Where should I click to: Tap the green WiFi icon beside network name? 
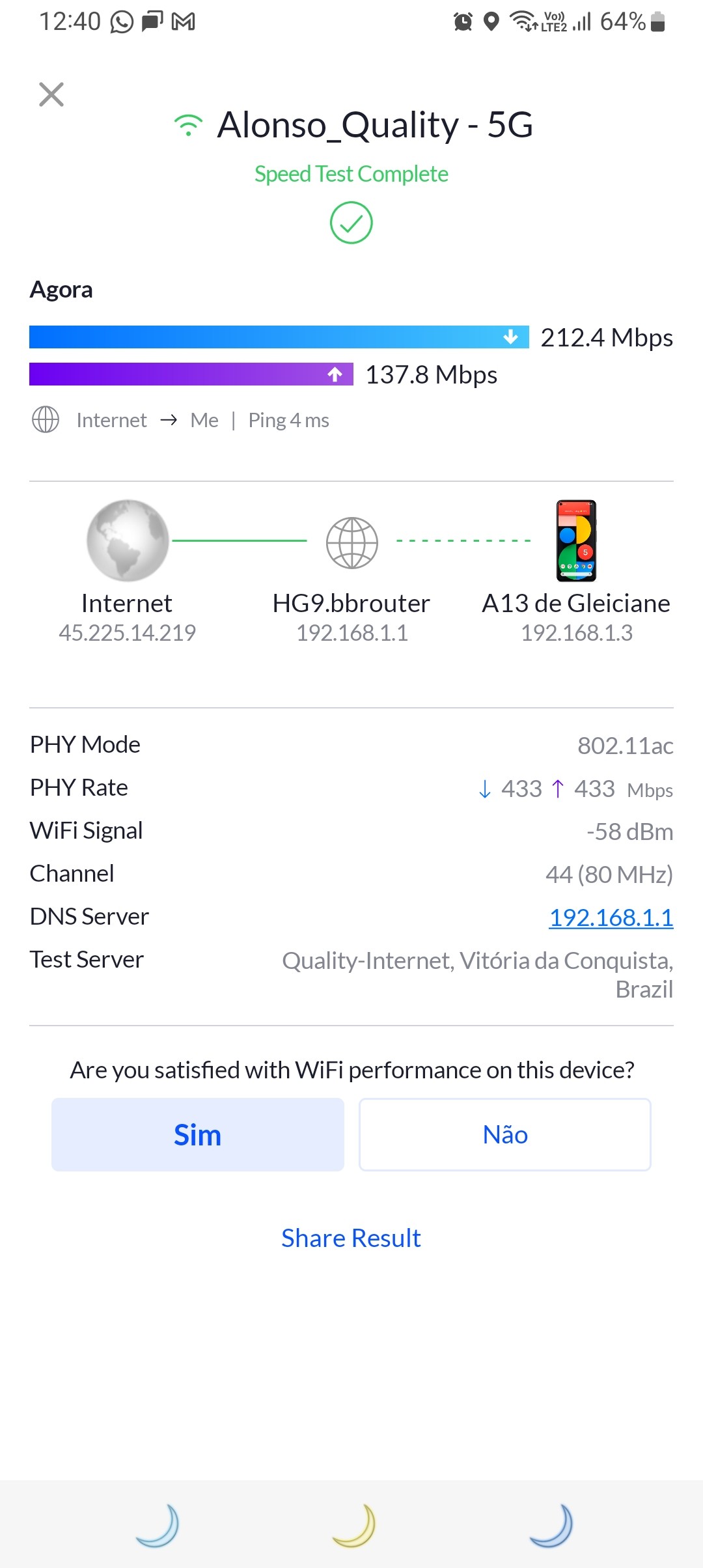click(x=188, y=125)
